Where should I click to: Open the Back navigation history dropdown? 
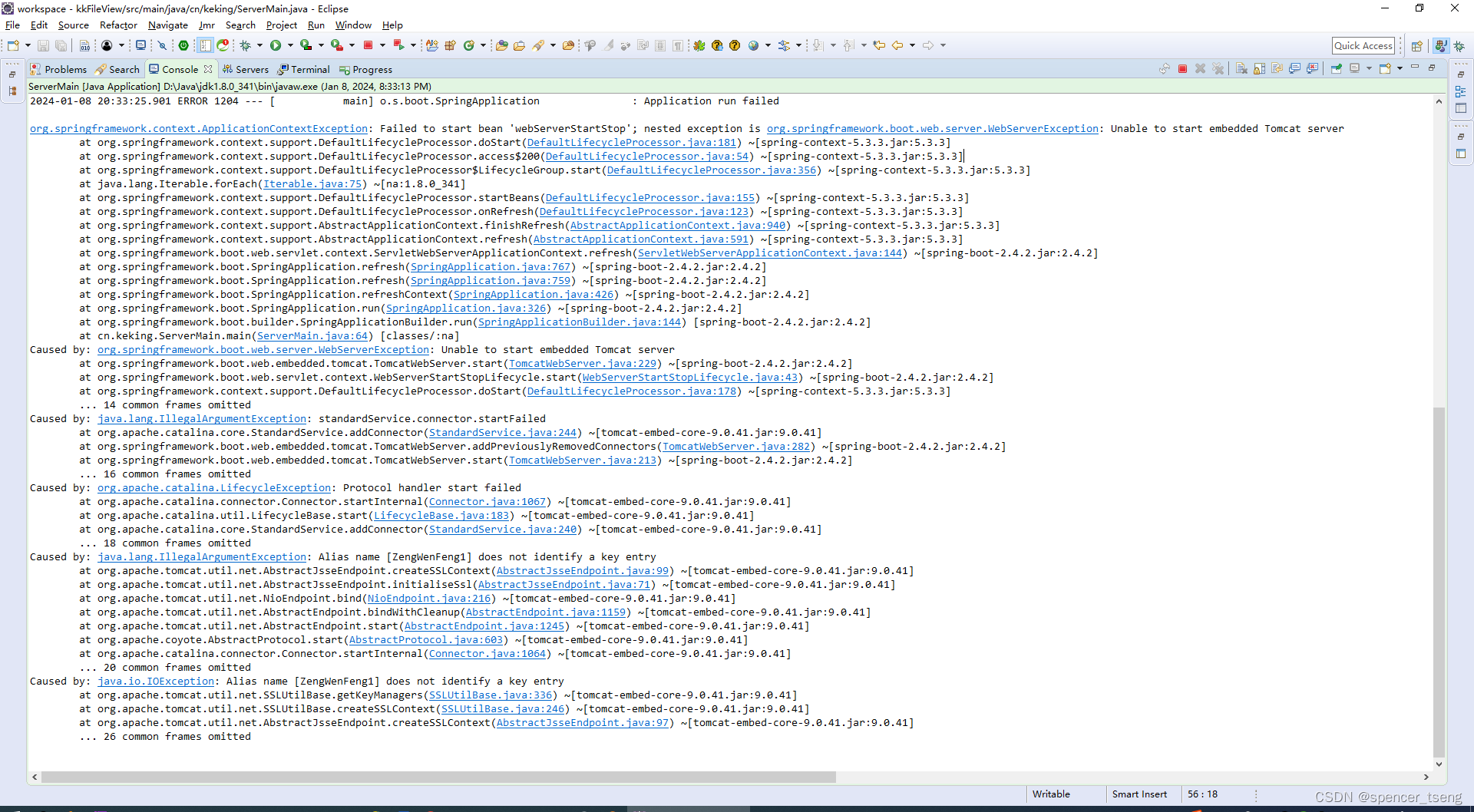pos(912,45)
